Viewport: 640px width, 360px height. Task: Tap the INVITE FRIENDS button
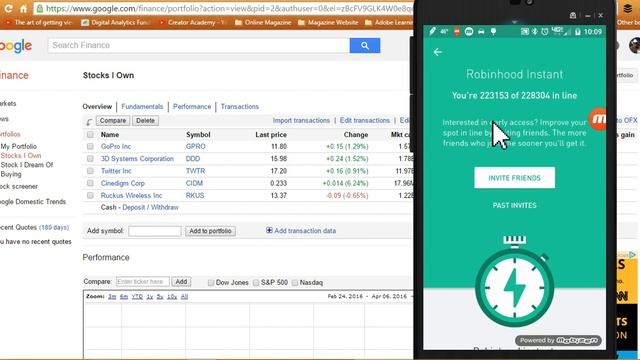[x=514, y=178]
